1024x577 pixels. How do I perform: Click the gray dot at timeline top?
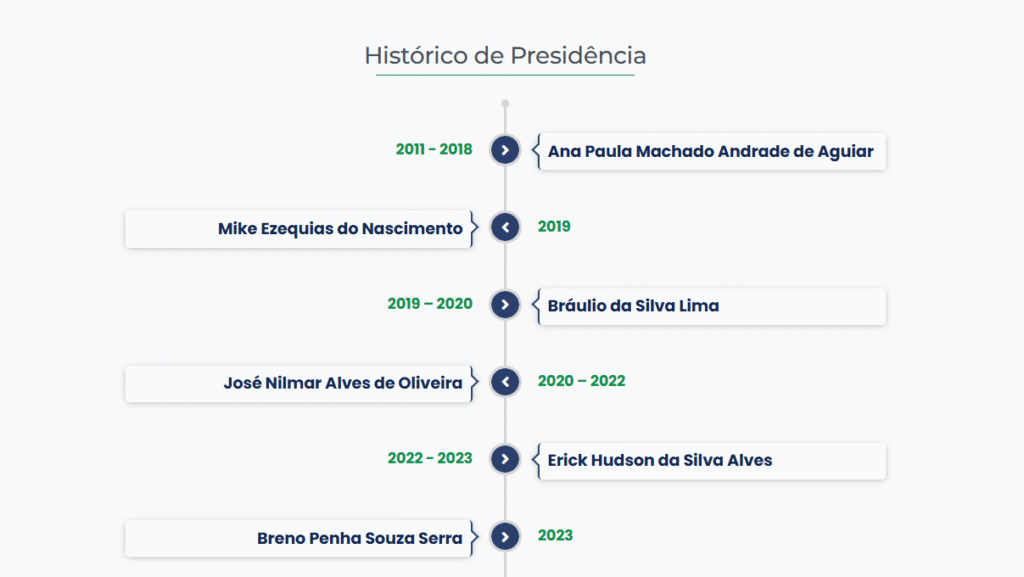505,103
